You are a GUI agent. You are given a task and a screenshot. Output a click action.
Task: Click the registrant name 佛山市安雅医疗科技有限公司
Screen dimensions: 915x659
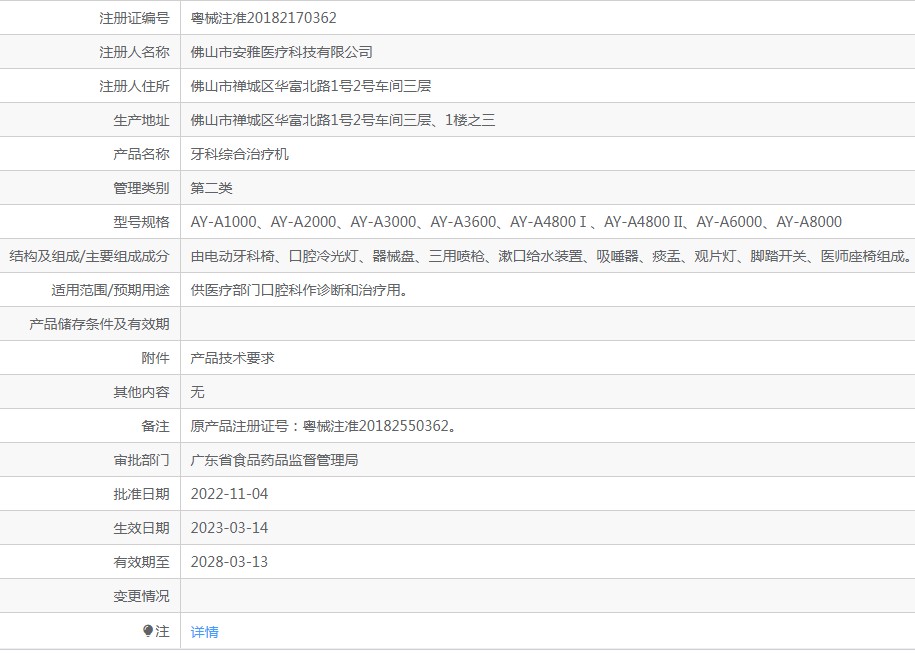pos(281,52)
